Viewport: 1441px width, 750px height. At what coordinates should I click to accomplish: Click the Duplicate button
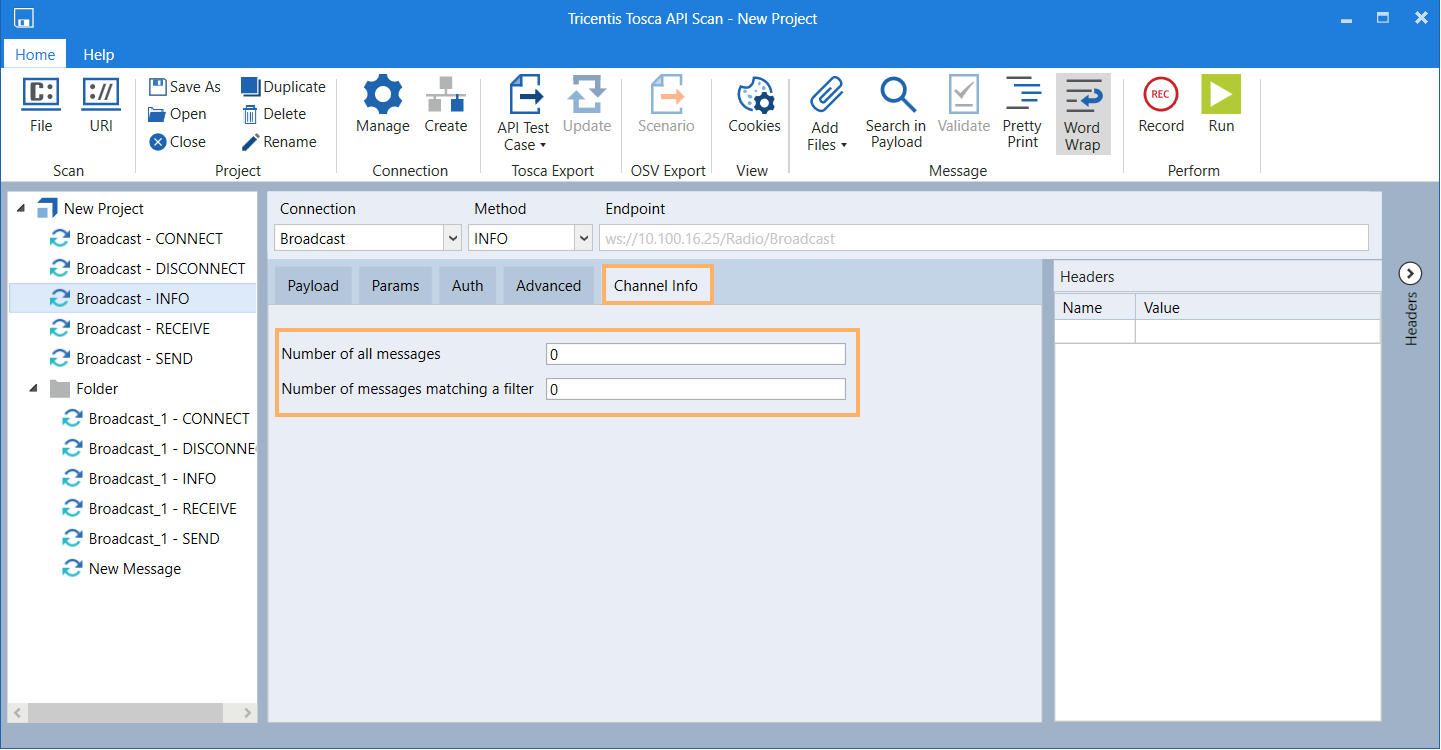(x=283, y=87)
